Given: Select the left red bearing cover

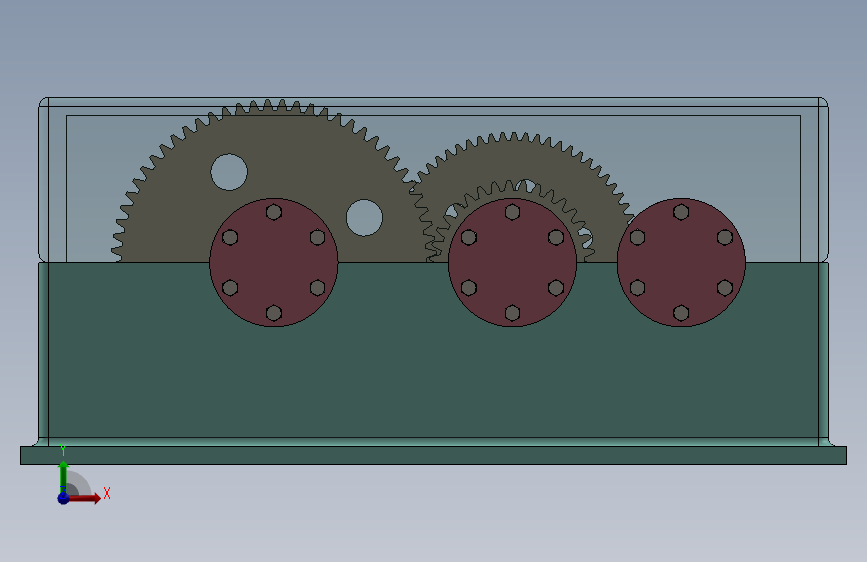Looking at the screenshot, I should (274, 263).
